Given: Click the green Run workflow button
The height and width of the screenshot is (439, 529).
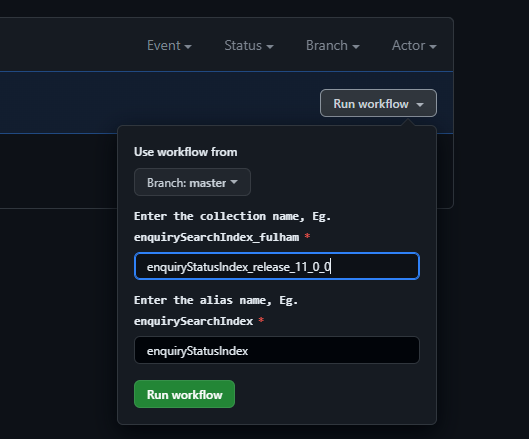Looking at the screenshot, I should click(185, 394).
